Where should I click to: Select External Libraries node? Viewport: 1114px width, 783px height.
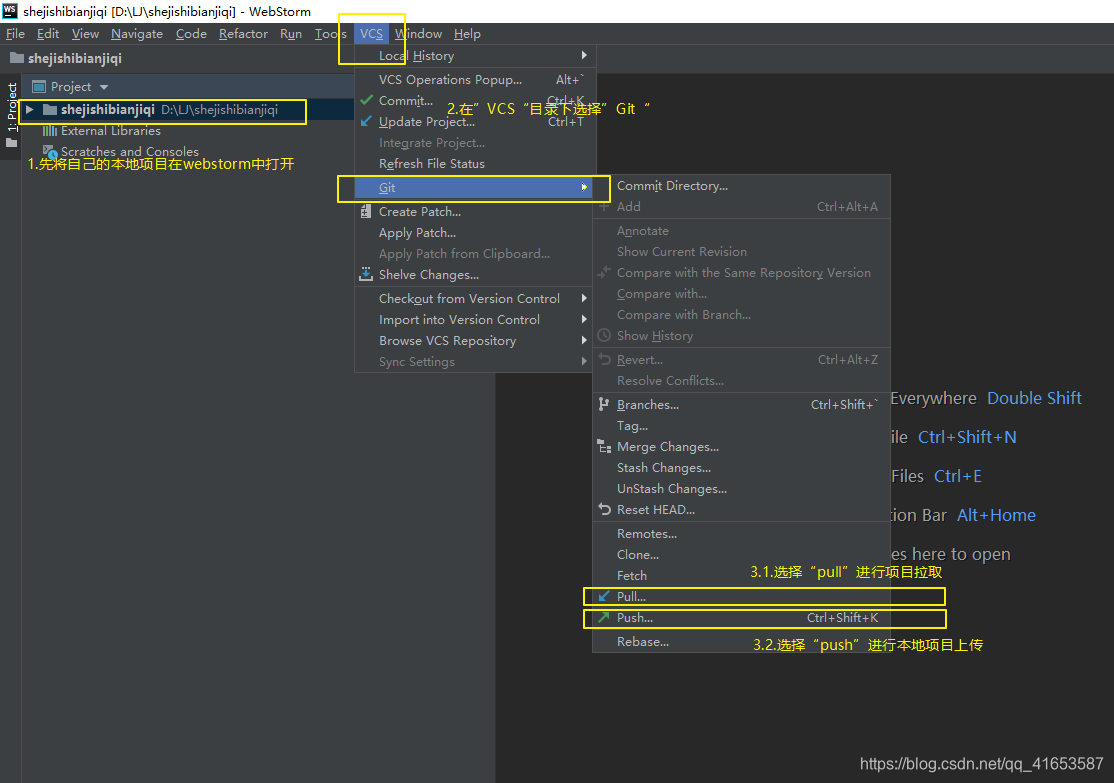click(x=110, y=131)
